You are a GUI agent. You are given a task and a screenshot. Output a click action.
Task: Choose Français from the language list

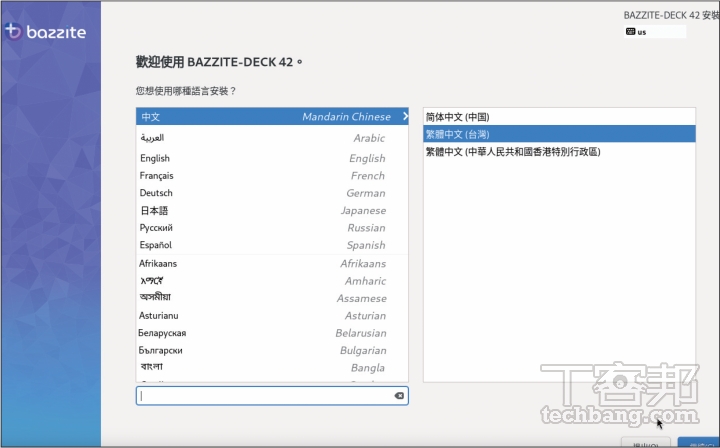click(x=272, y=176)
